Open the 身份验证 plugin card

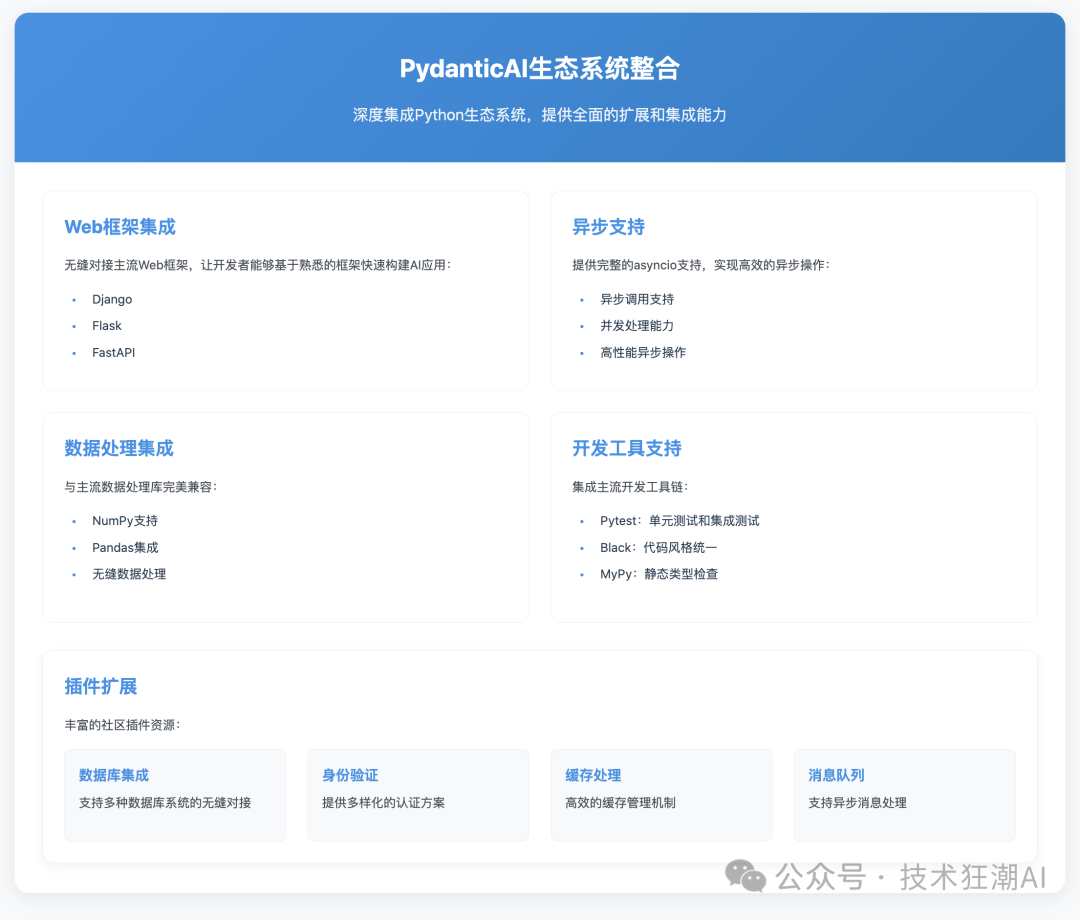(x=418, y=795)
